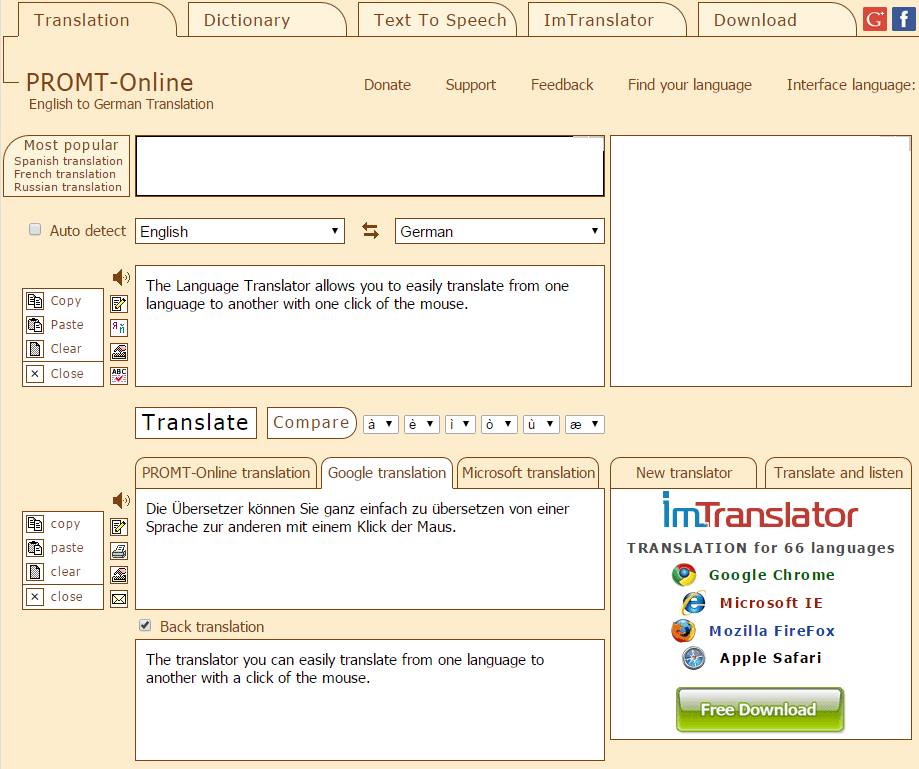Email the translation using the envelope icon
Viewport: 919px width, 769px height.
tap(119, 599)
